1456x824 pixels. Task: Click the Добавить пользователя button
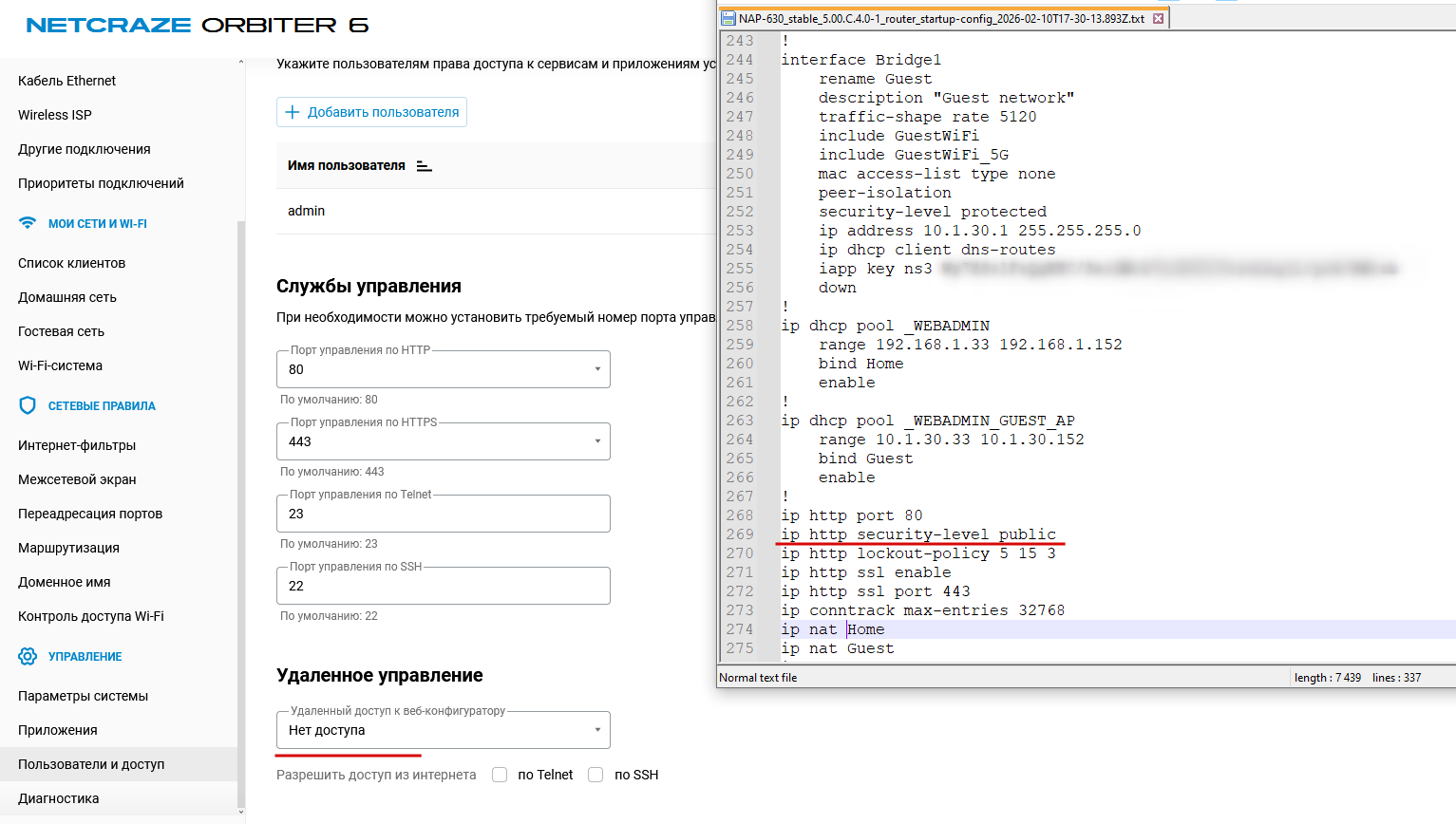click(371, 112)
